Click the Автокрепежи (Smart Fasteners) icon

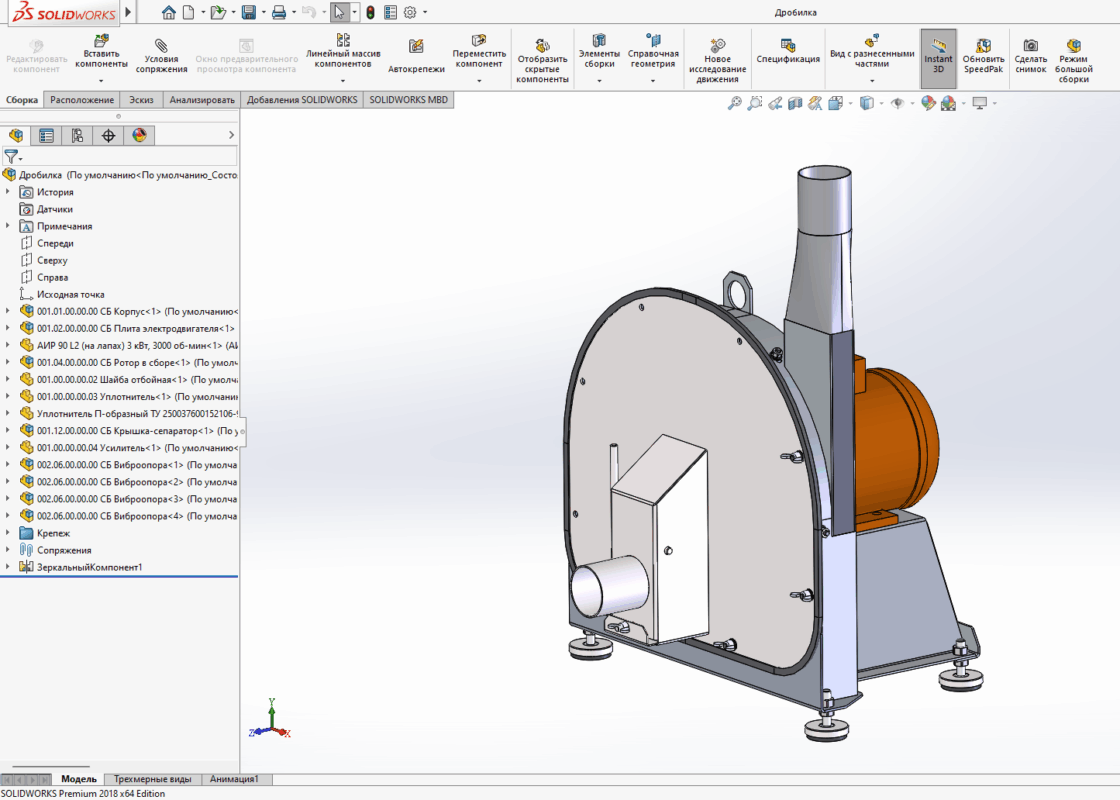(416, 47)
